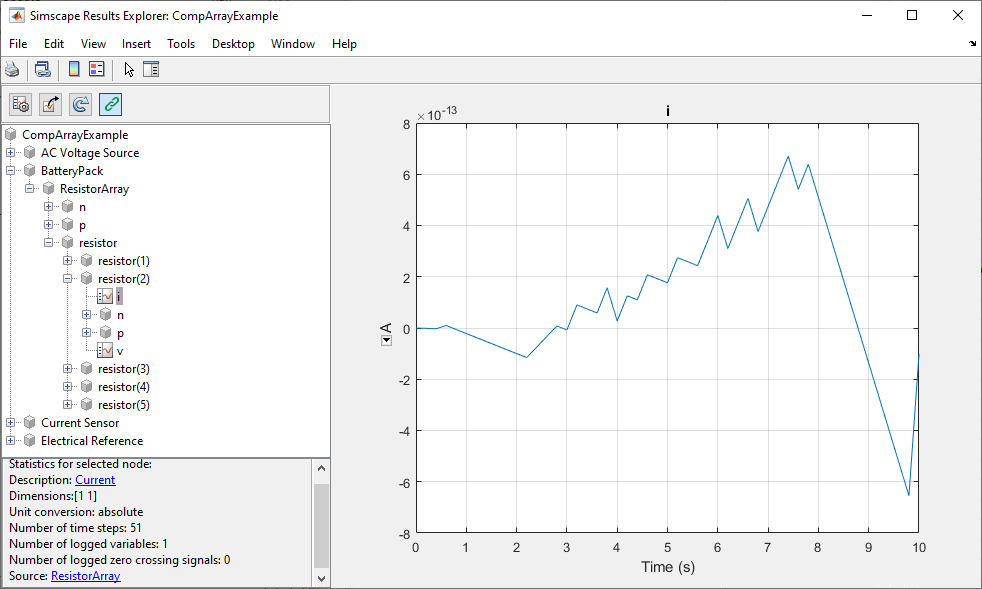Toggle the link to model button
The width and height of the screenshot is (982, 589).
(111, 104)
